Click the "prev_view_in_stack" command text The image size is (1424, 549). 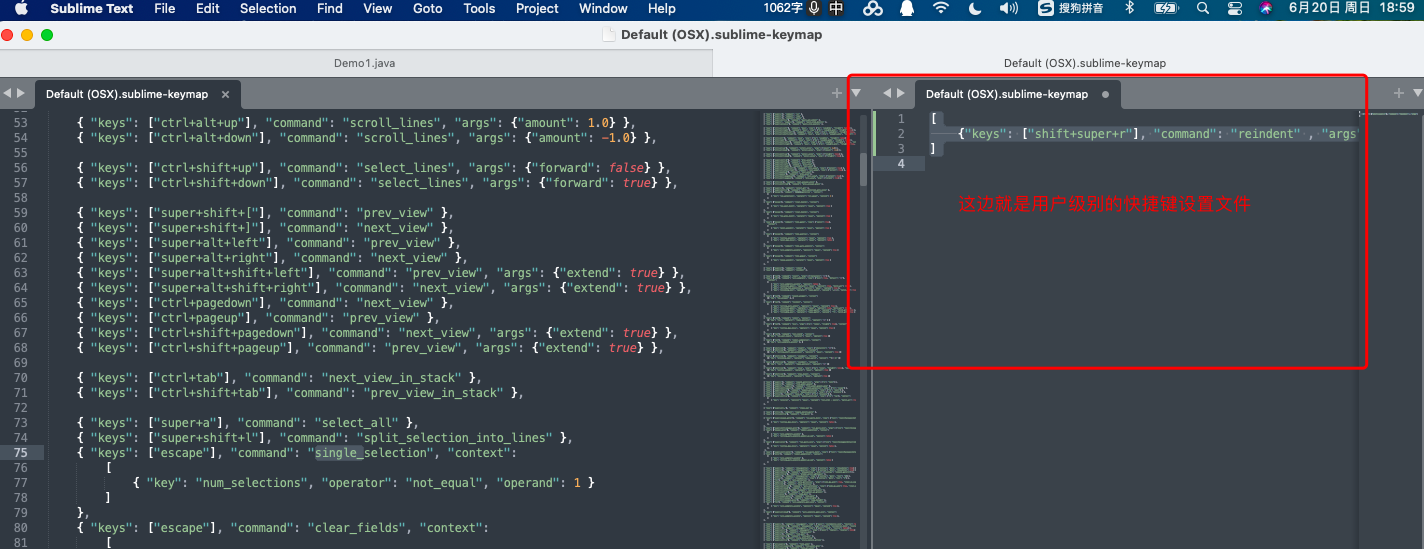pyautogui.click(x=433, y=393)
